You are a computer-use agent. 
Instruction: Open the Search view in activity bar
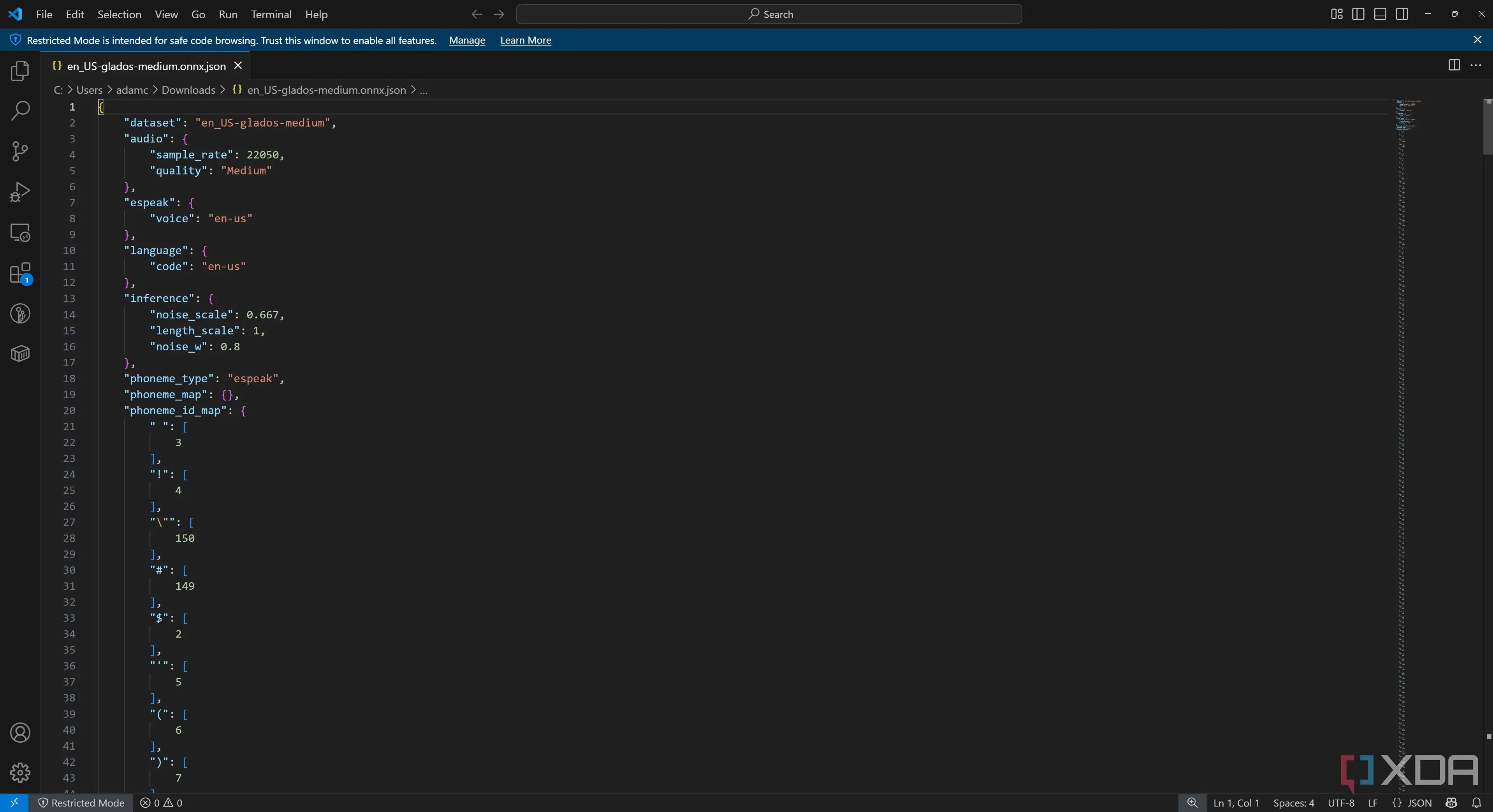point(20,111)
